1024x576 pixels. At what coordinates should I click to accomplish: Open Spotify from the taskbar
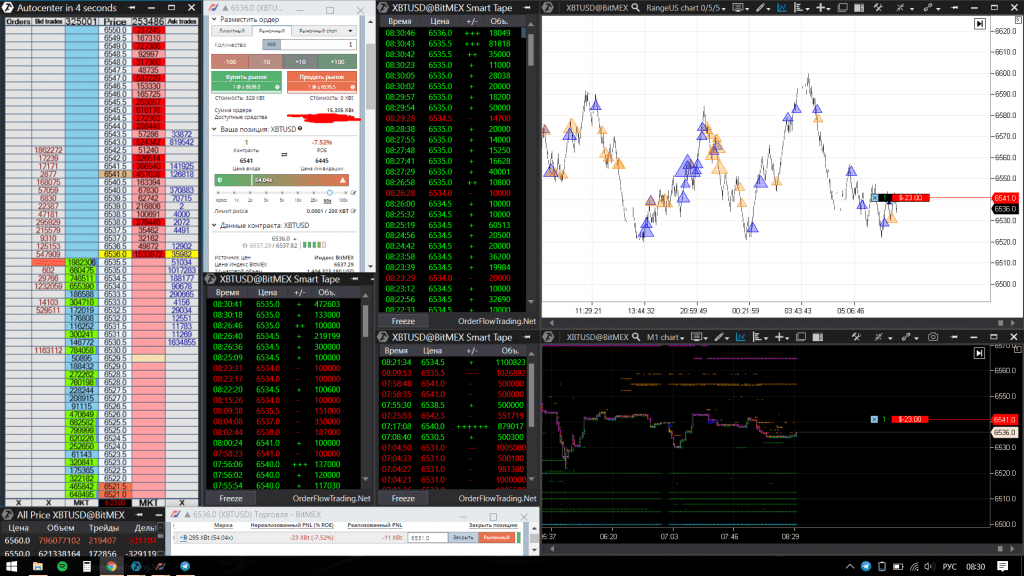click(62, 566)
